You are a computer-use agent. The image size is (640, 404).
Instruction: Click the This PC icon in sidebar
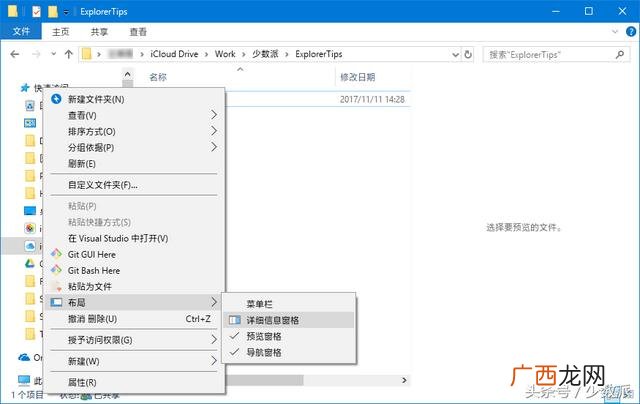click(x=24, y=380)
